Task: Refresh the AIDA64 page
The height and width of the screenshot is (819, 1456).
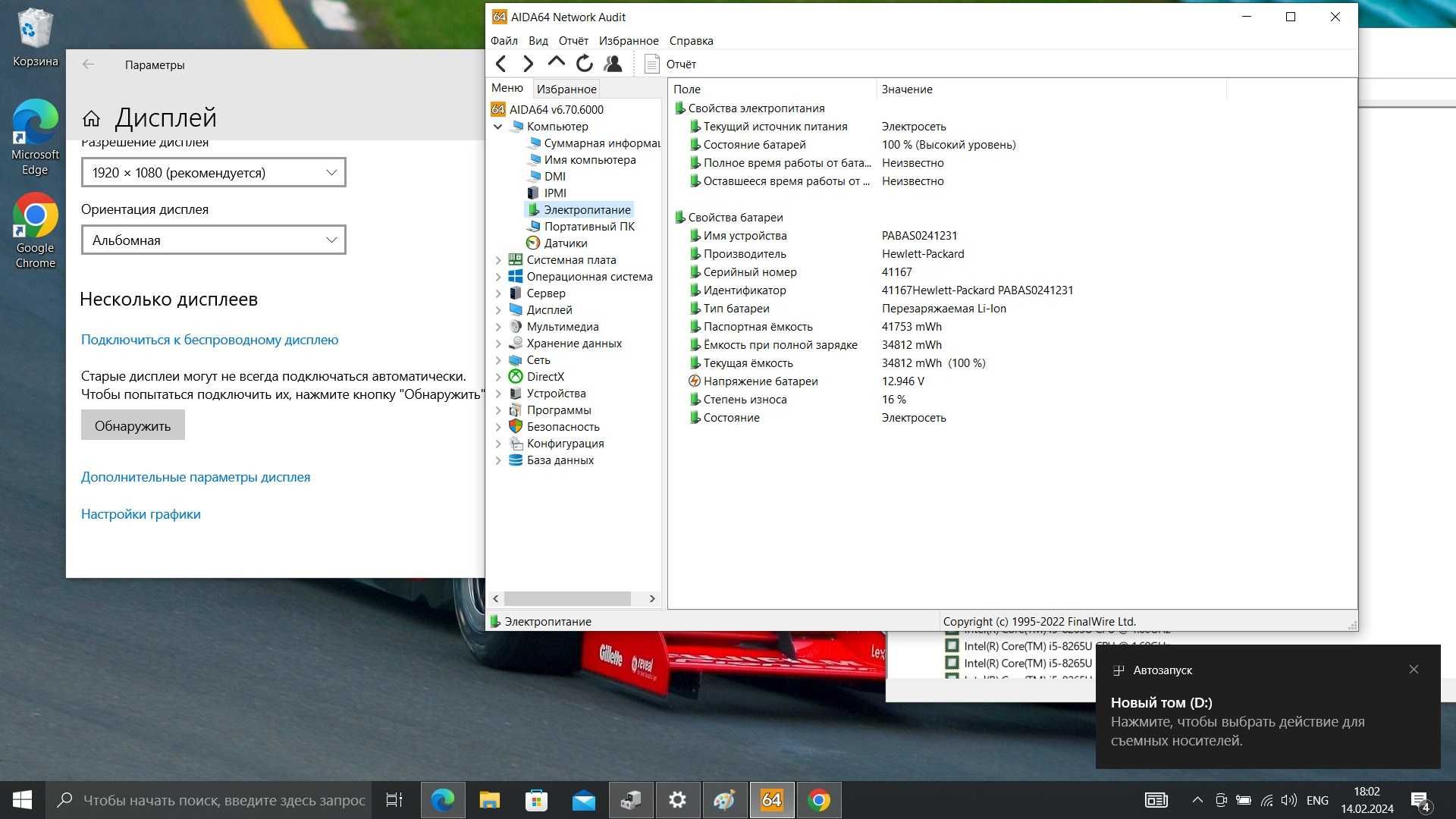Action: (x=584, y=64)
